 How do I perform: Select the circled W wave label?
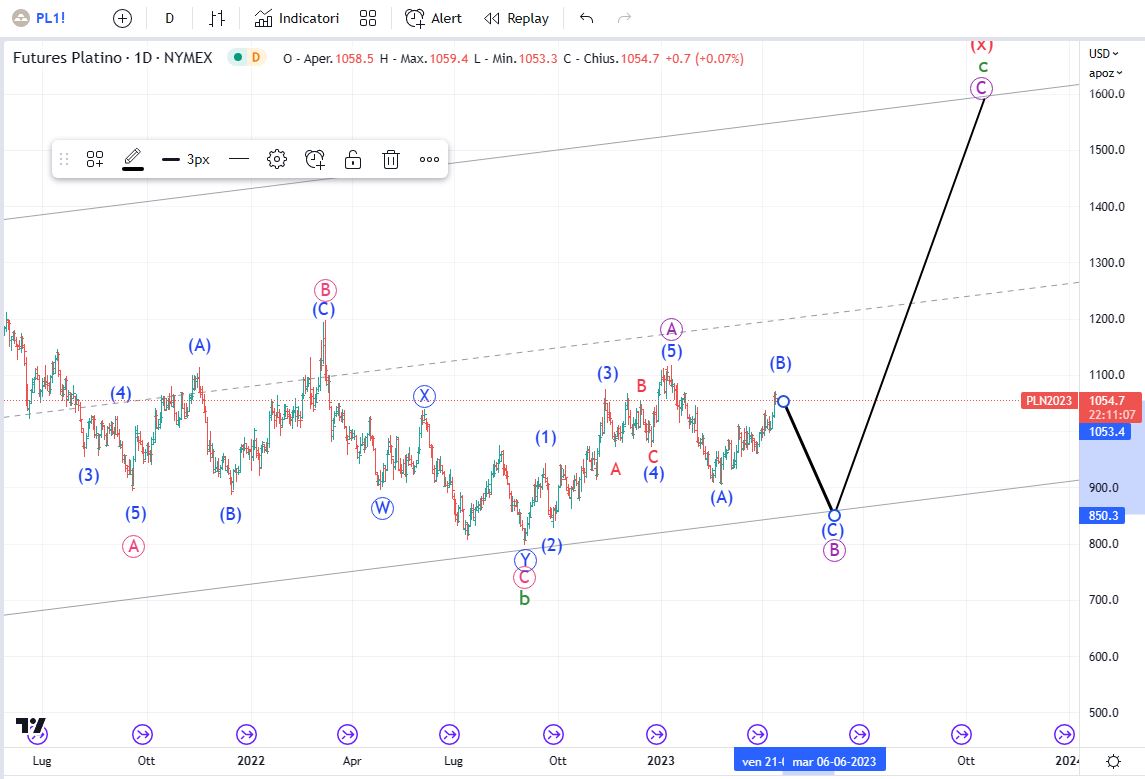pyautogui.click(x=383, y=507)
